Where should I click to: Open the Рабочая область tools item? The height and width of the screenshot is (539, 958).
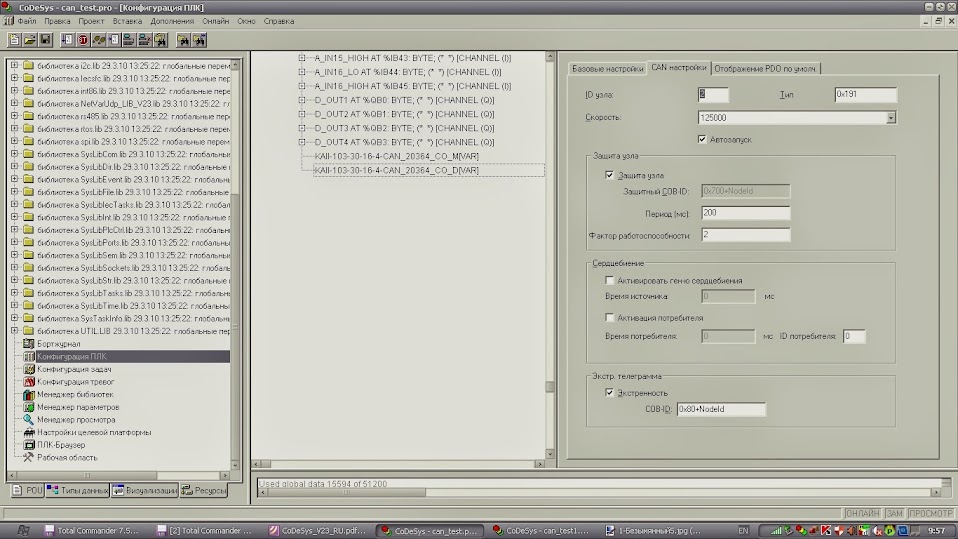point(29,458)
